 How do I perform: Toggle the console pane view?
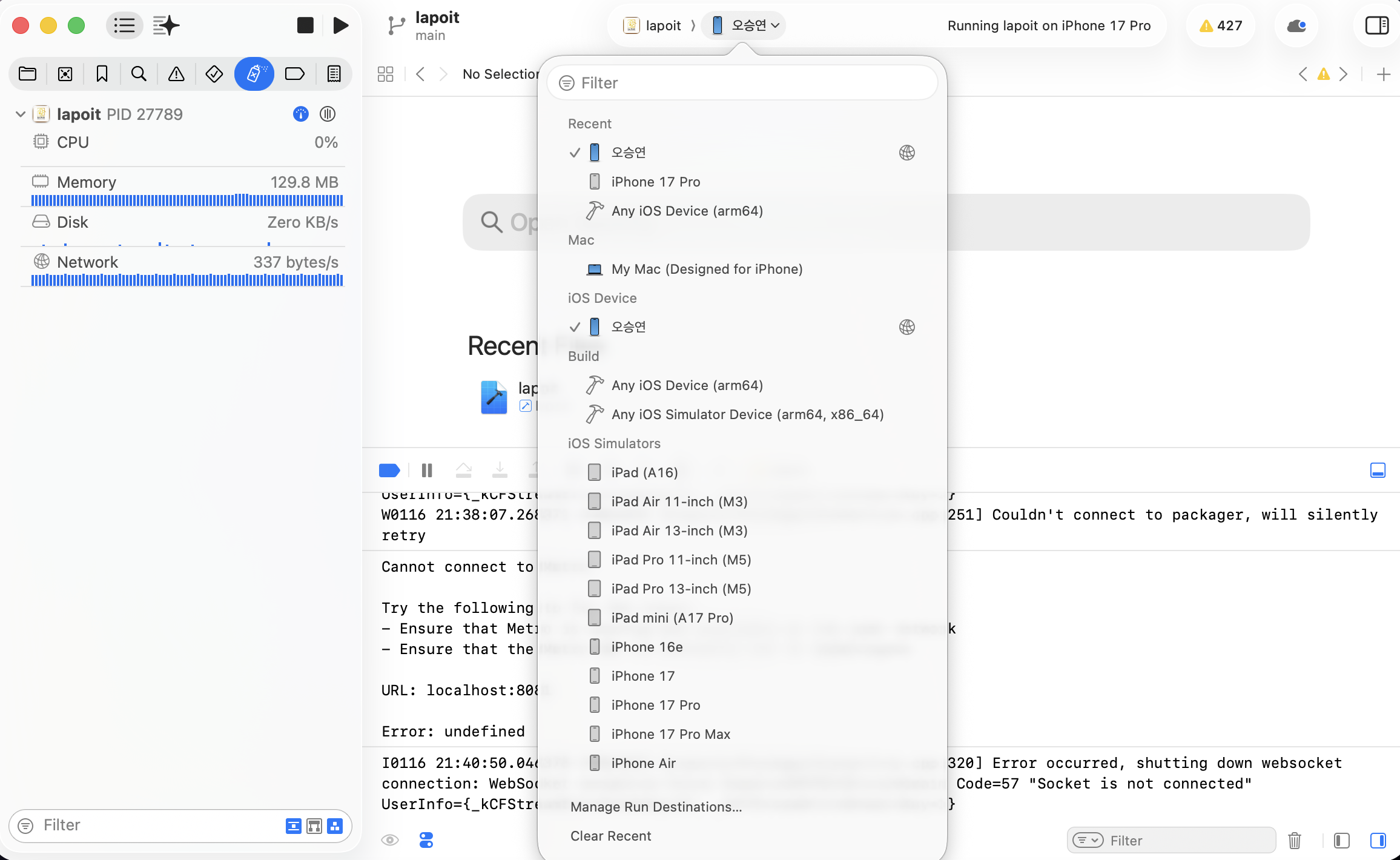click(1378, 840)
